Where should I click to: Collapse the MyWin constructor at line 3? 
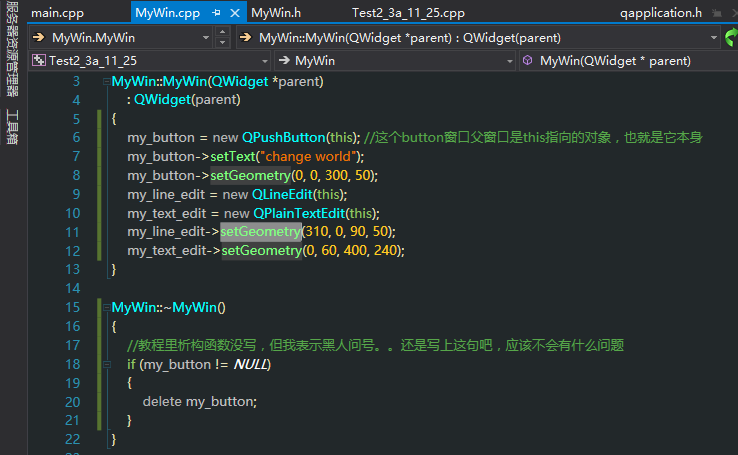tap(107, 81)
